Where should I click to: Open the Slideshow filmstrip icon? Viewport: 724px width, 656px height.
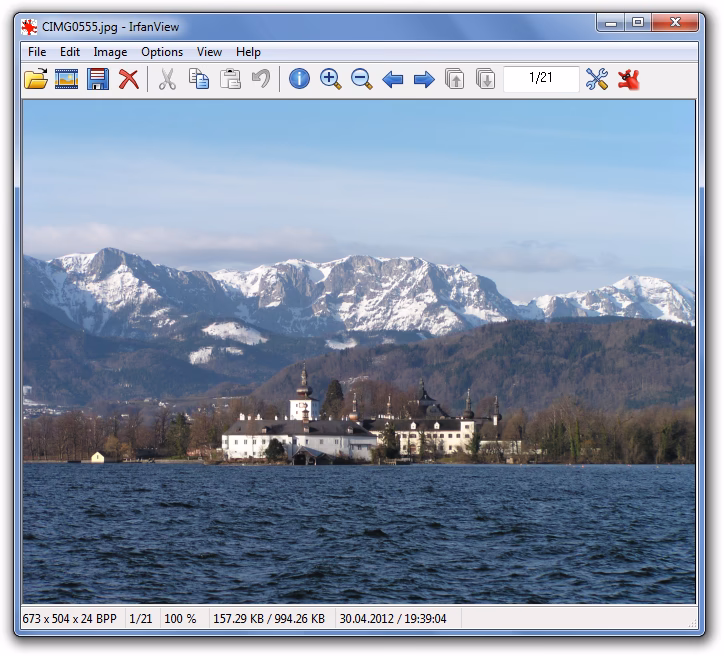[67, 79]
